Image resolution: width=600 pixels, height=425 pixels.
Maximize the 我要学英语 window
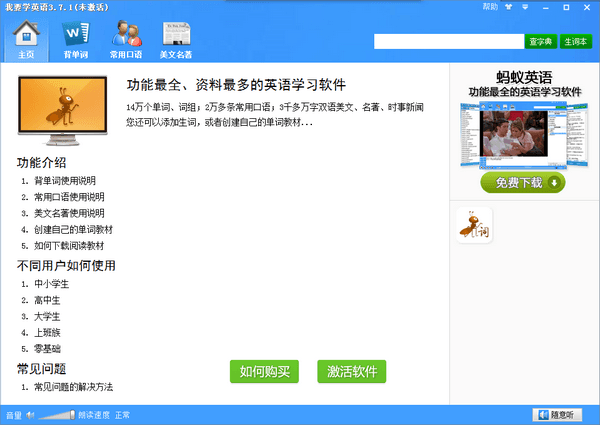pyautogui.click(x=566, y=7)
